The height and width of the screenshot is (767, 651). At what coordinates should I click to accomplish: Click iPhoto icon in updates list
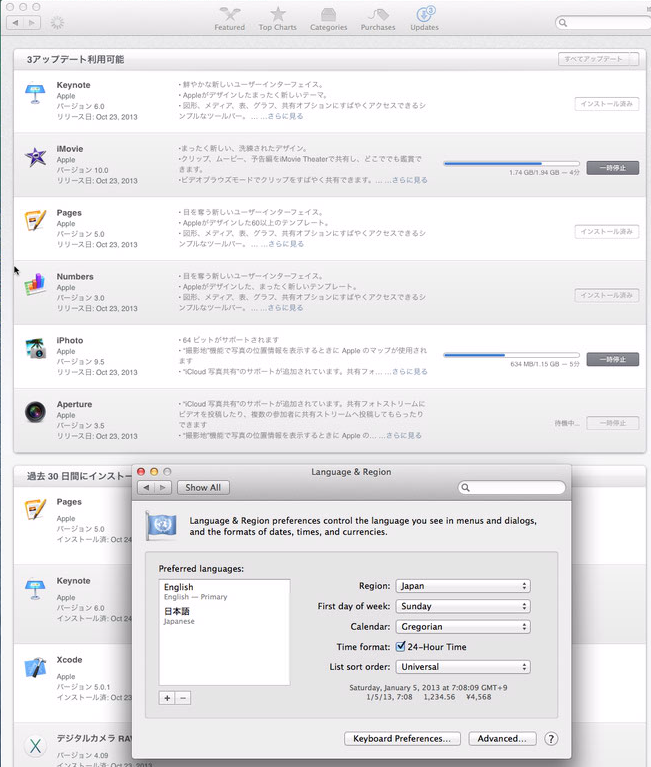point(35,348)
